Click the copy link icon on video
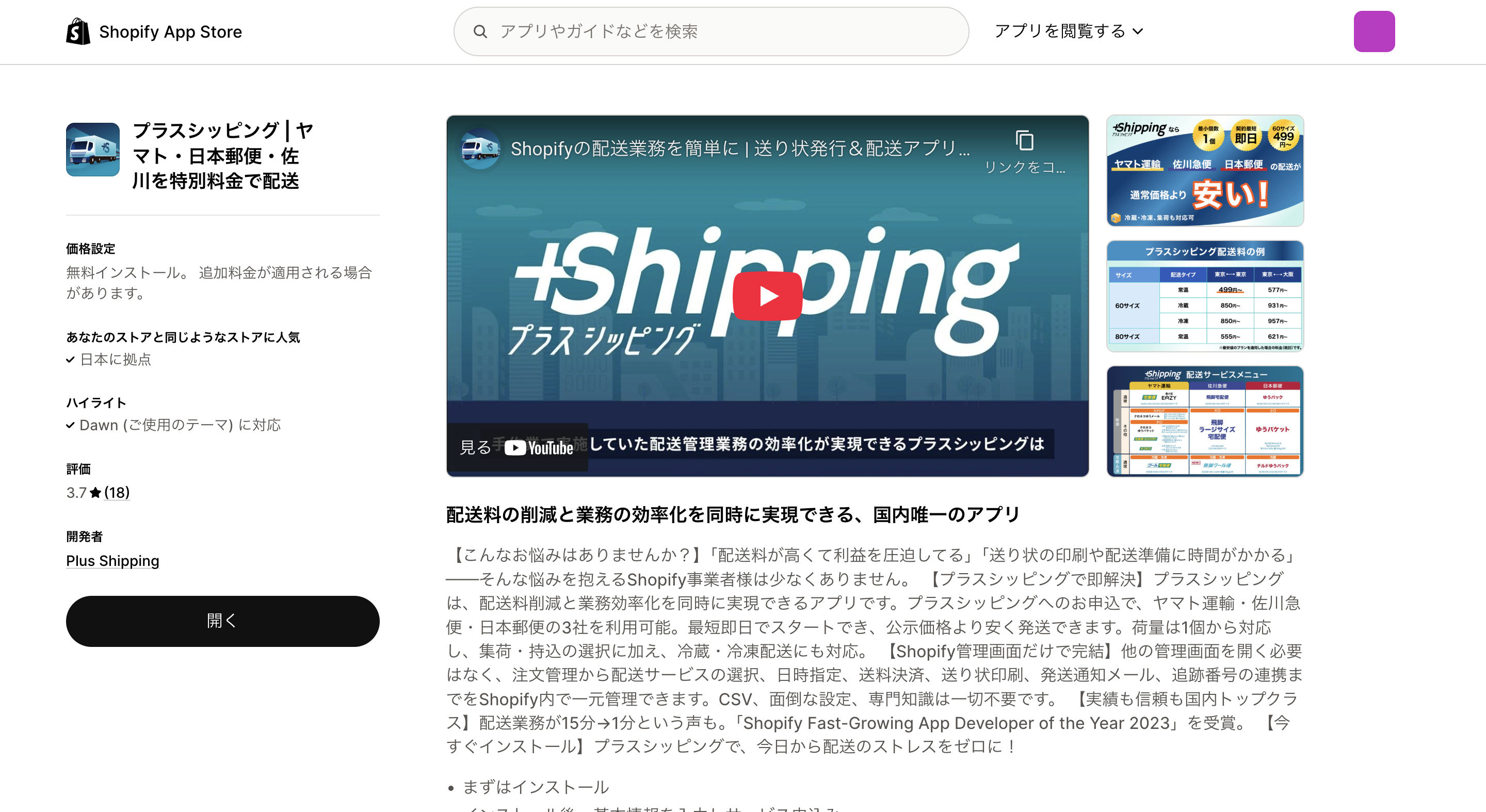 pos(1025,140)
